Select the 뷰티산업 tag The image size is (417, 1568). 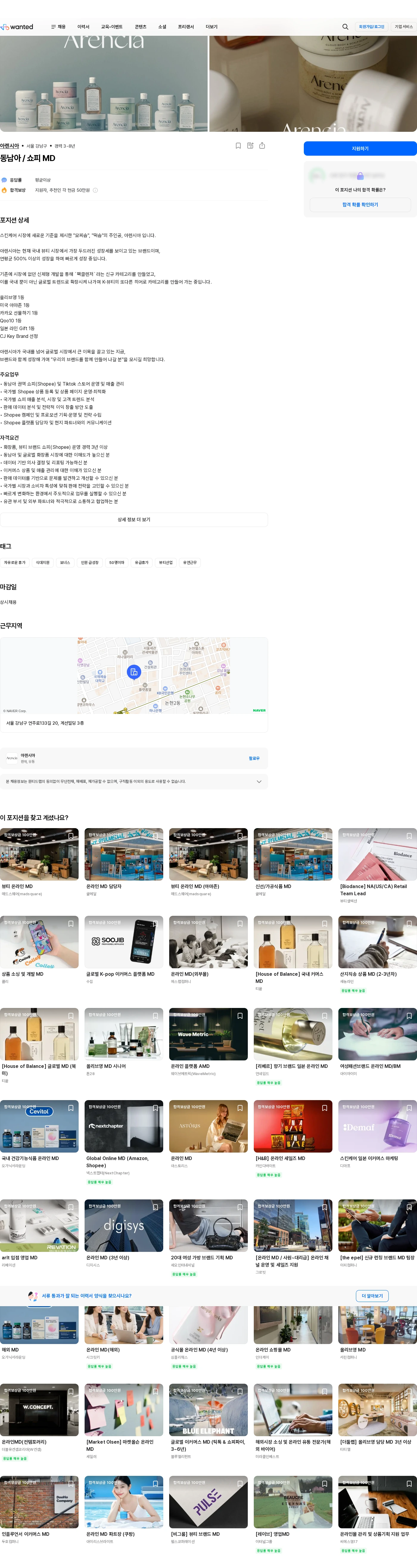point(166,563)
